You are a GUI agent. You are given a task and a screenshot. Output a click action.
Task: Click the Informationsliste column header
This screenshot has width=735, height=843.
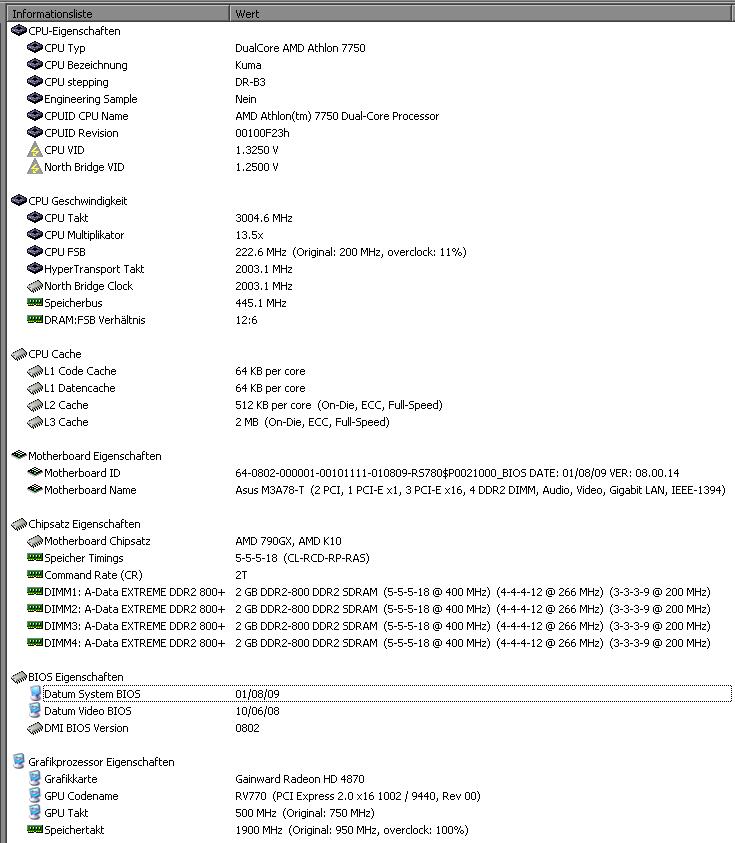coord(118,14)
